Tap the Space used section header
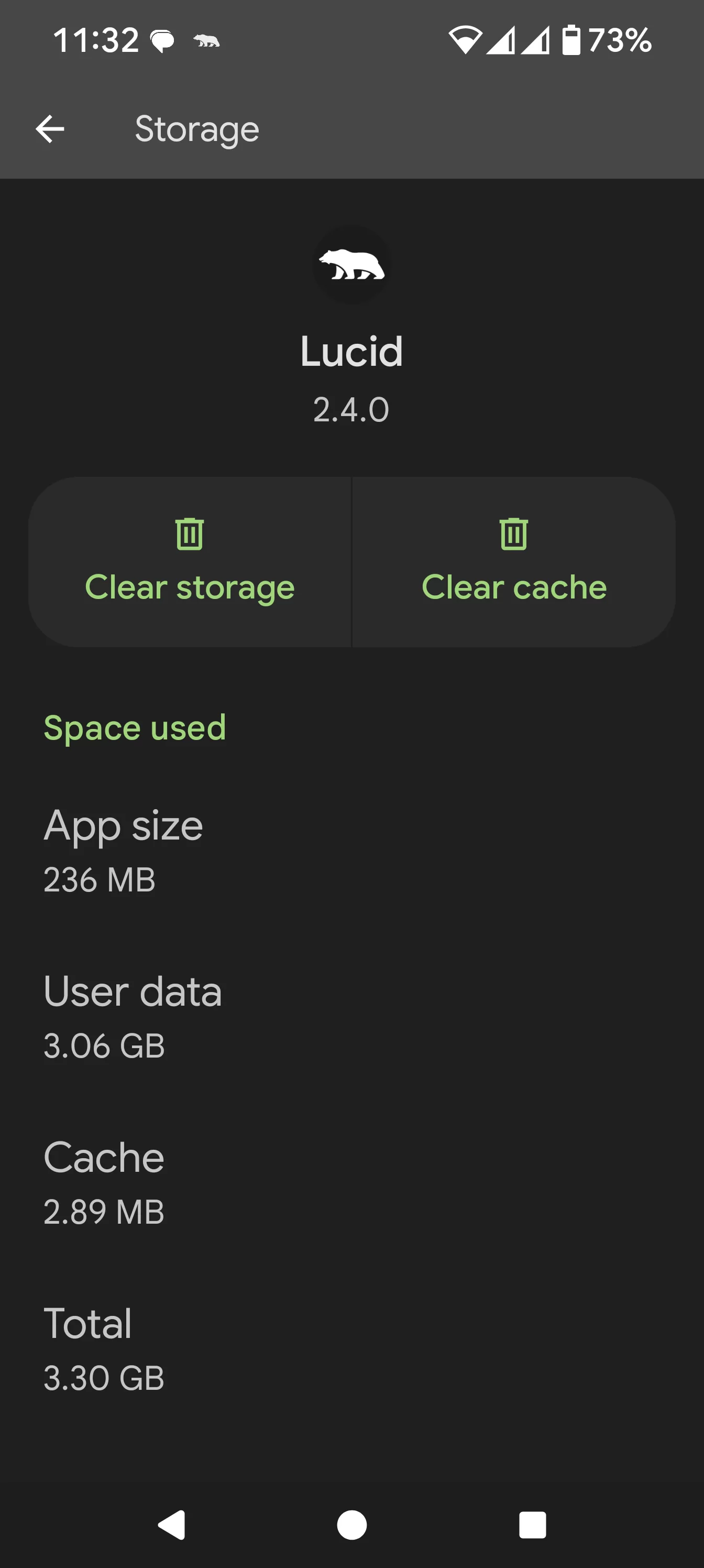This screenshot has height=1568, width=704. tap(135, 728)
